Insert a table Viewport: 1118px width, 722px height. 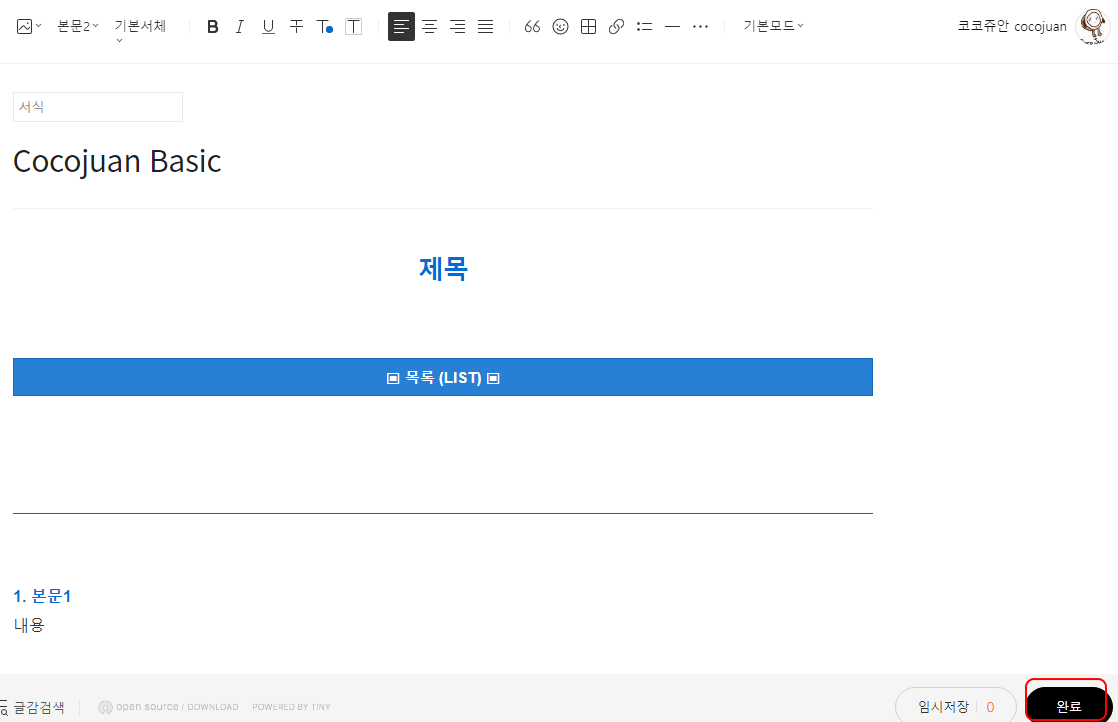point(588,27)
